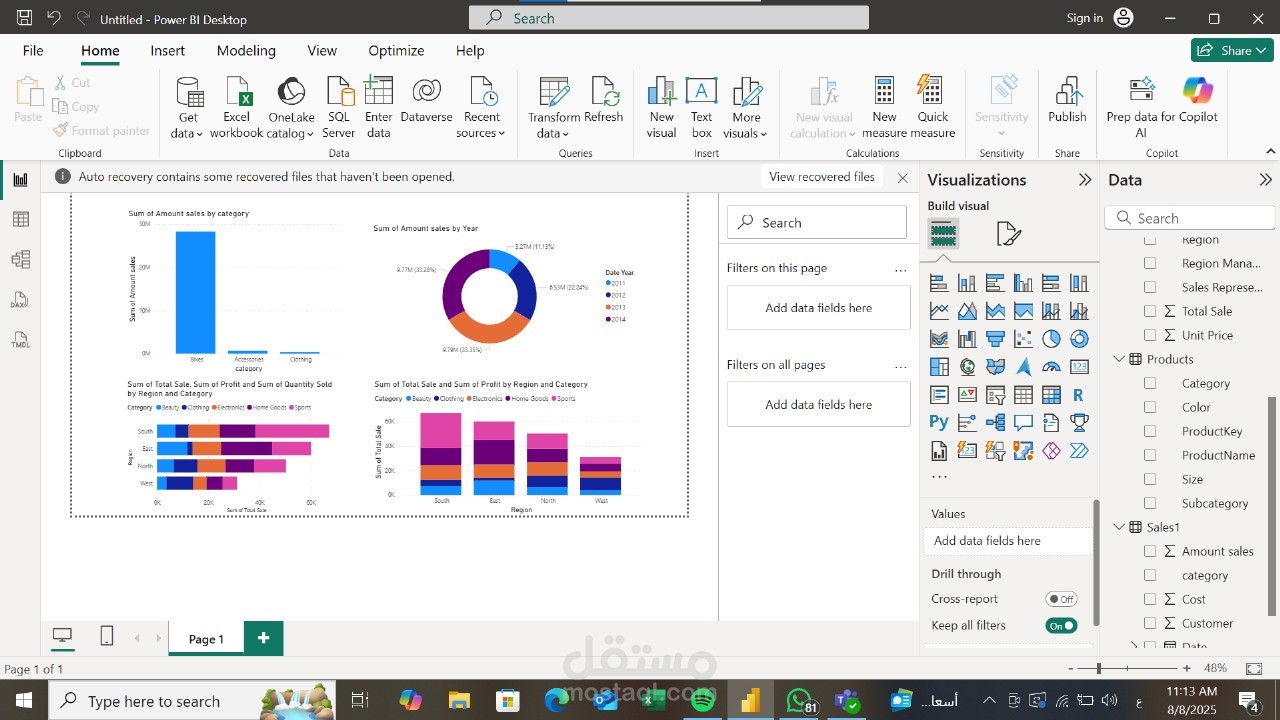Collapse the Sales1 table fields
The image size is (1280, 720).
click(x=1119, y=527)
